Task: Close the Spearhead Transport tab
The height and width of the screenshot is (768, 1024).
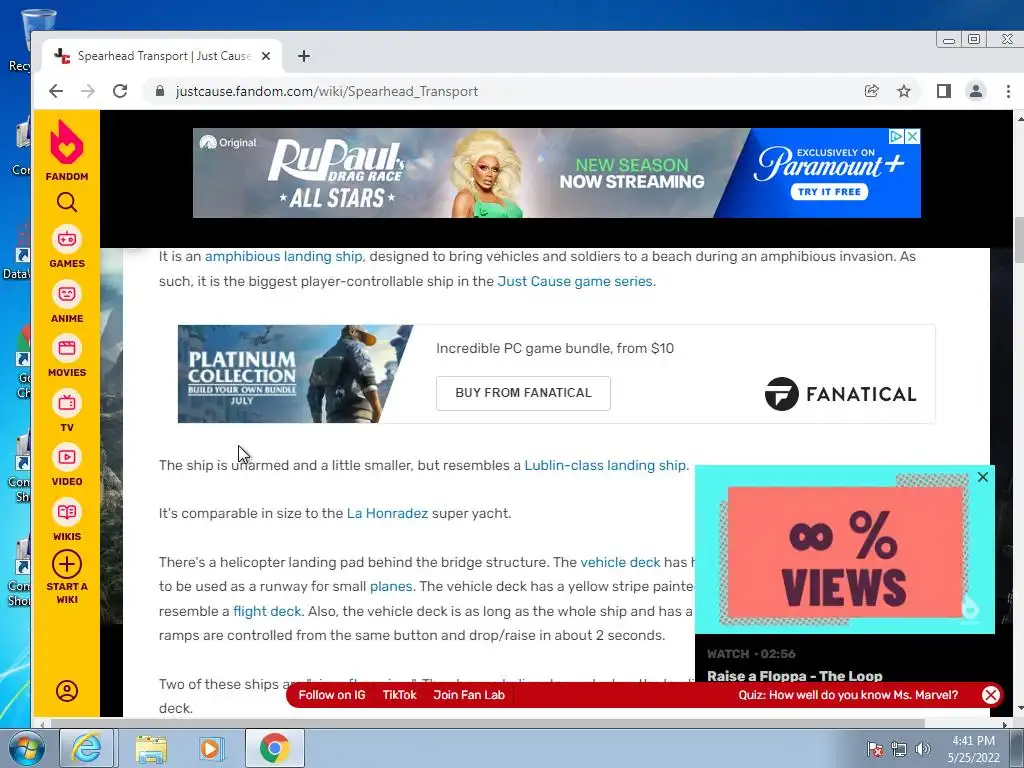Action: [266, 56]
